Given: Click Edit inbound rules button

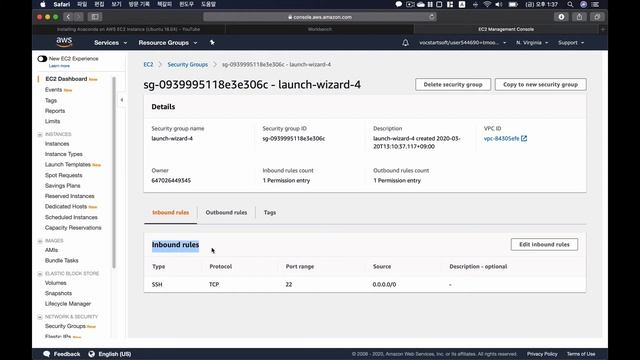Looking at the screenshot, I should [x=544, y=244].
